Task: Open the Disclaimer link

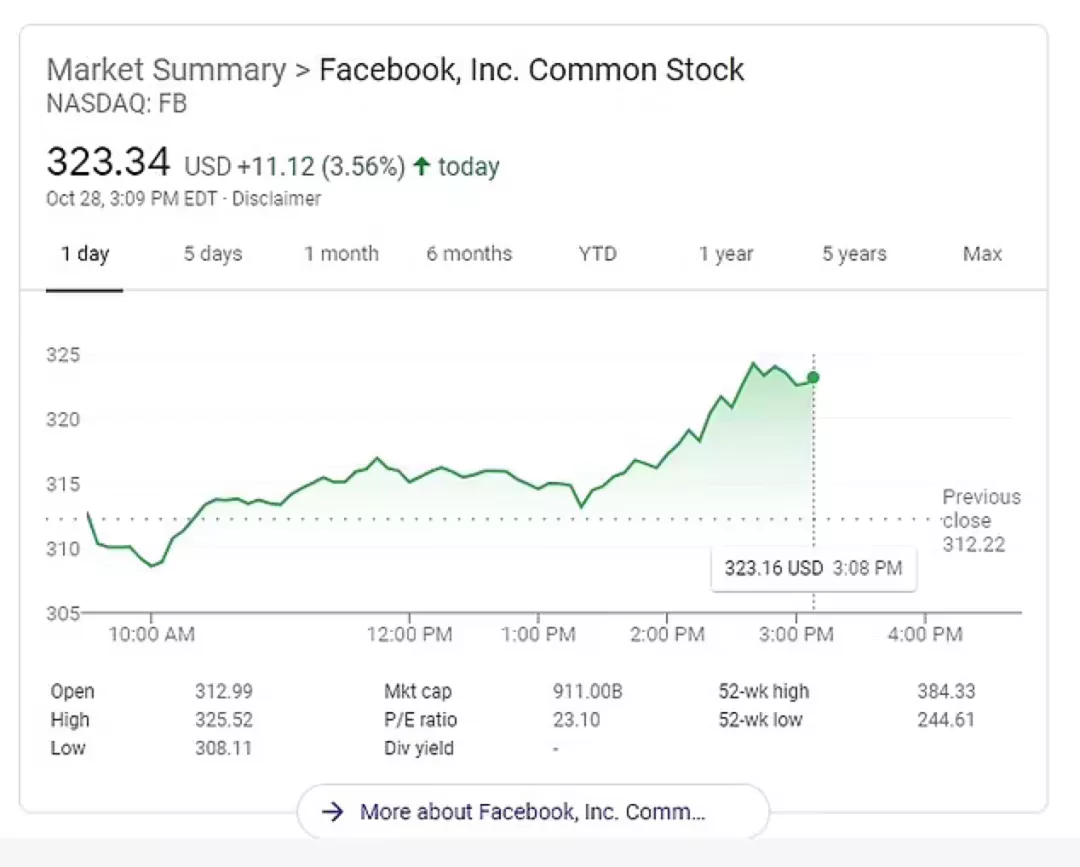Action: [x=277, y=199]
